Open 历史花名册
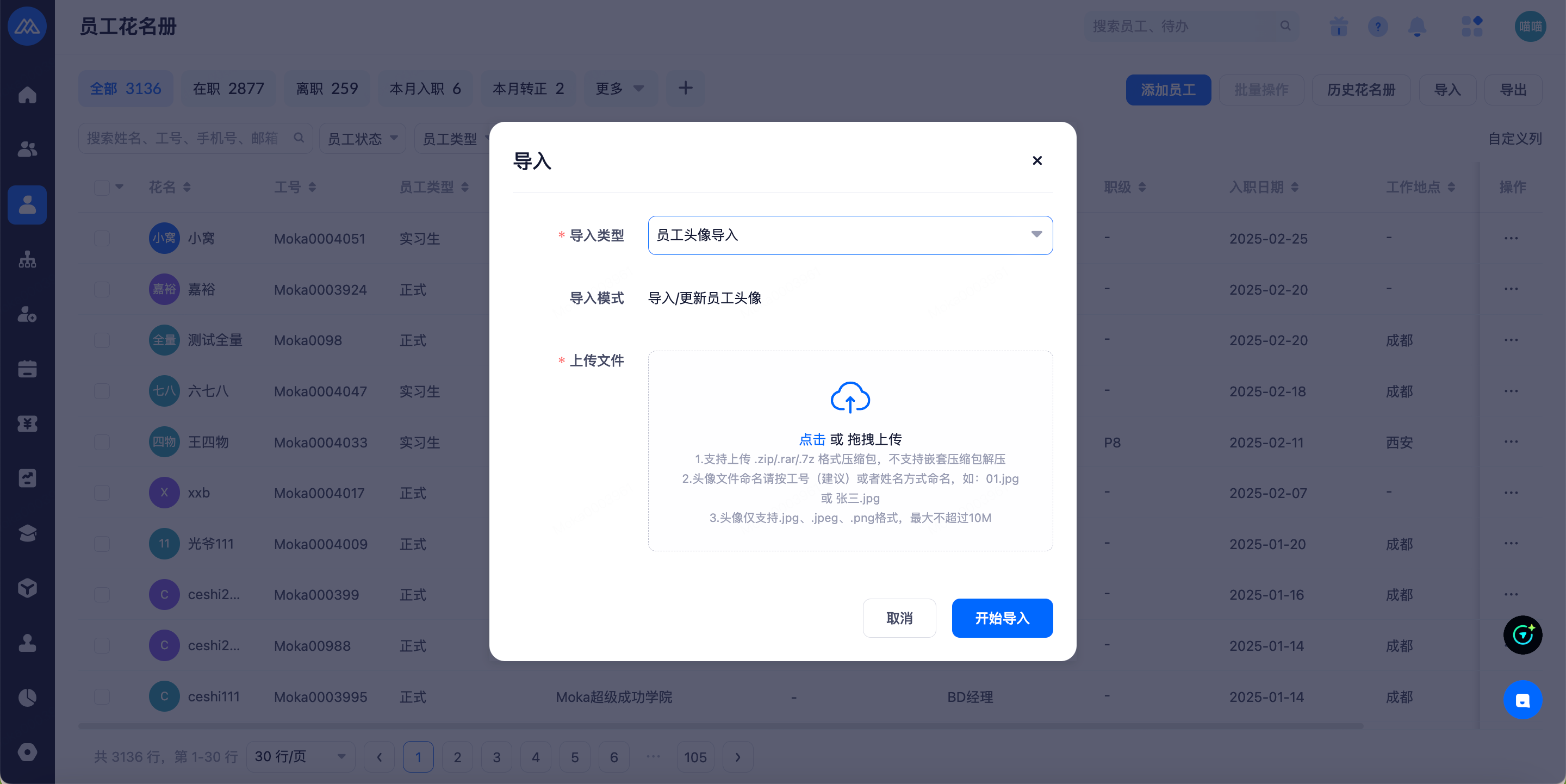 pyautogui.click(x=1361, y=90)
